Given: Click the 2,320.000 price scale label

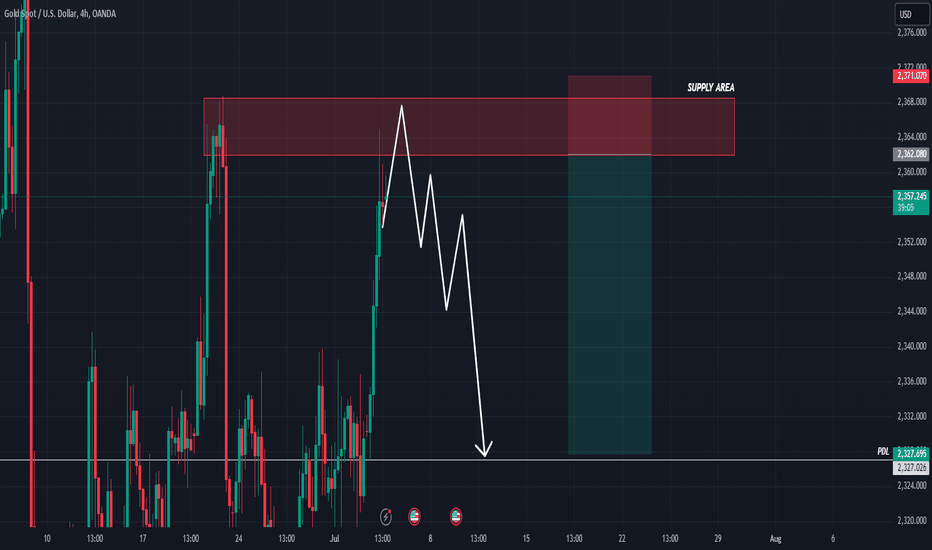Looking at the screenshot, I should [912, 520].
